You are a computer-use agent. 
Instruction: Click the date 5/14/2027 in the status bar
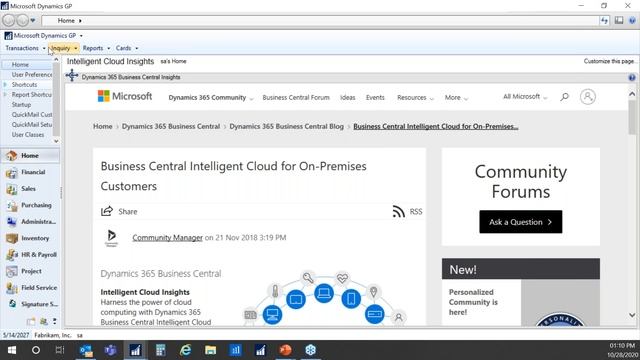pyautogui.click(x=16, y=335)
